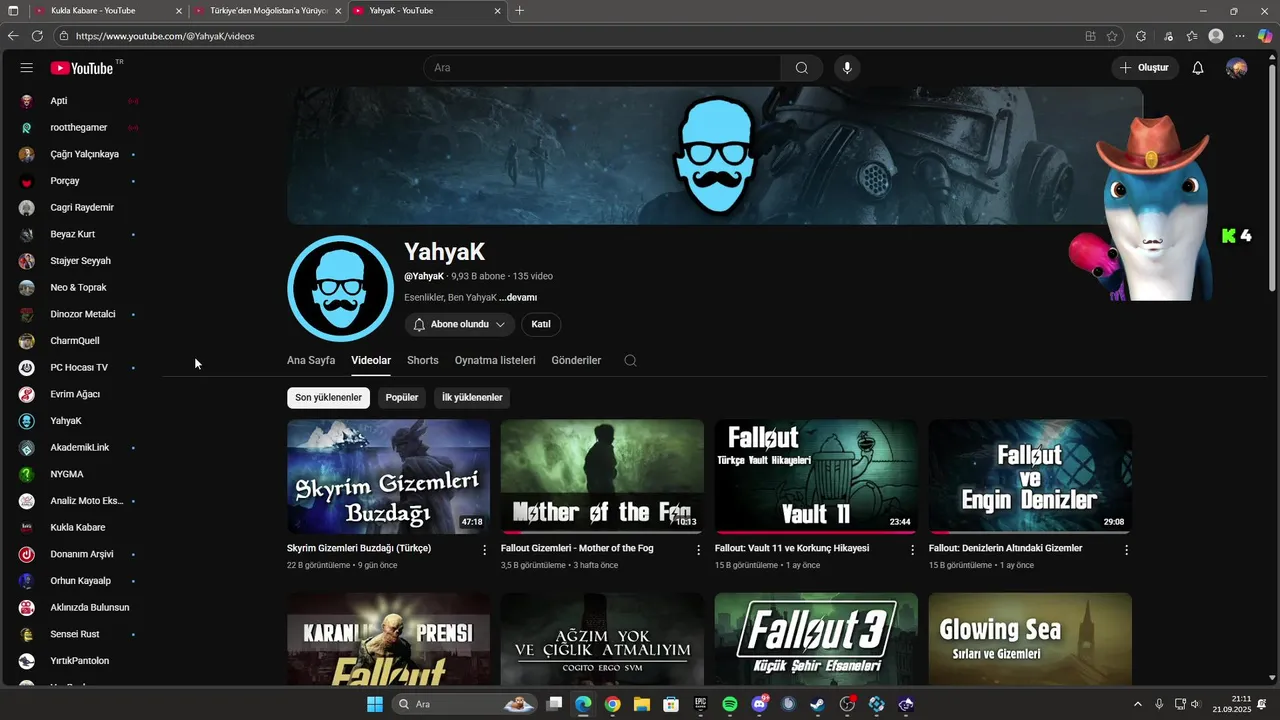Open browser settings three-dot menu
1280x720 pixels.
[x=1240, y=36]
